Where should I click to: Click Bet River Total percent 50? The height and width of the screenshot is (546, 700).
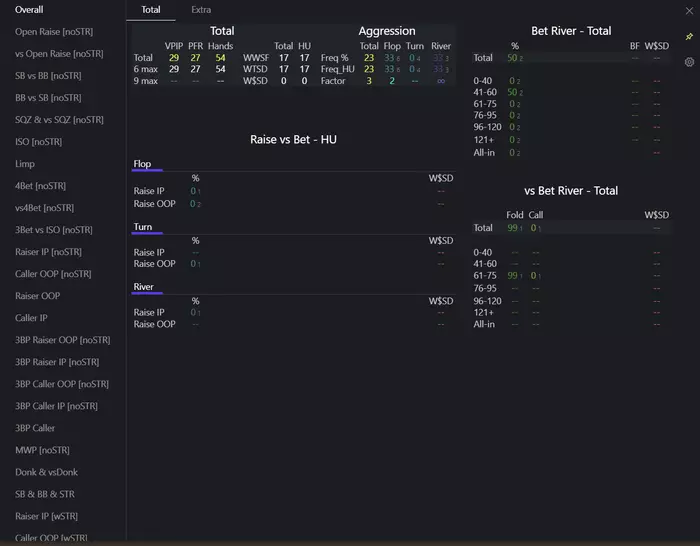pos(512,58)
